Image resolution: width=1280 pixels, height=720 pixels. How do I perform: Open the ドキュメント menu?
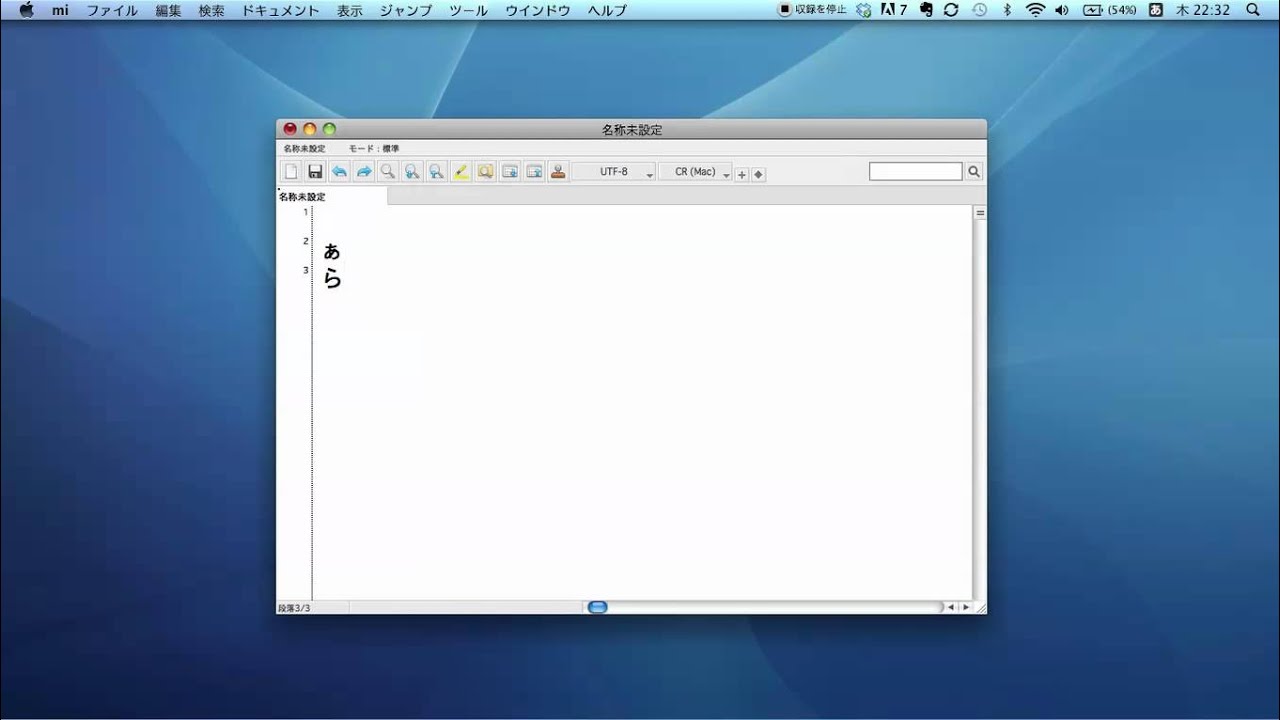click(x=280, y=10)
